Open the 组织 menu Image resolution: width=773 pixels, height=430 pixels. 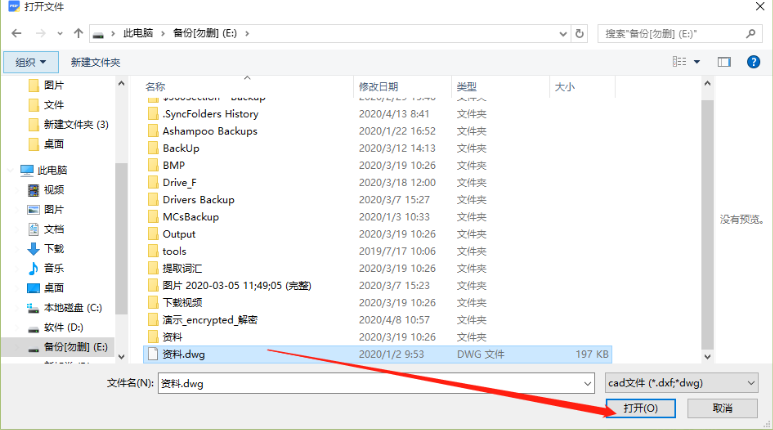[31, 62]
